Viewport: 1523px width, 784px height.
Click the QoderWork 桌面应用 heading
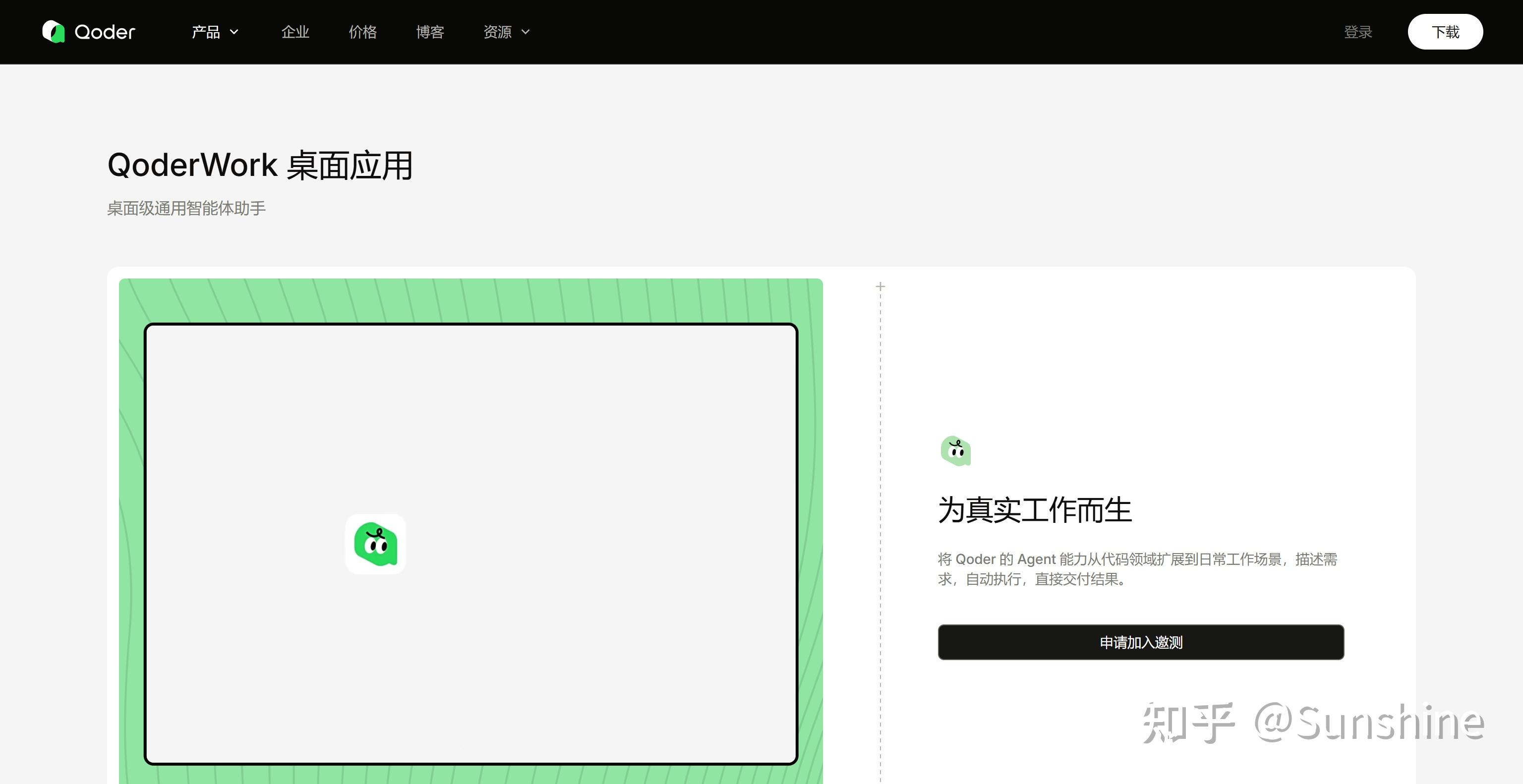coord(260,165)
